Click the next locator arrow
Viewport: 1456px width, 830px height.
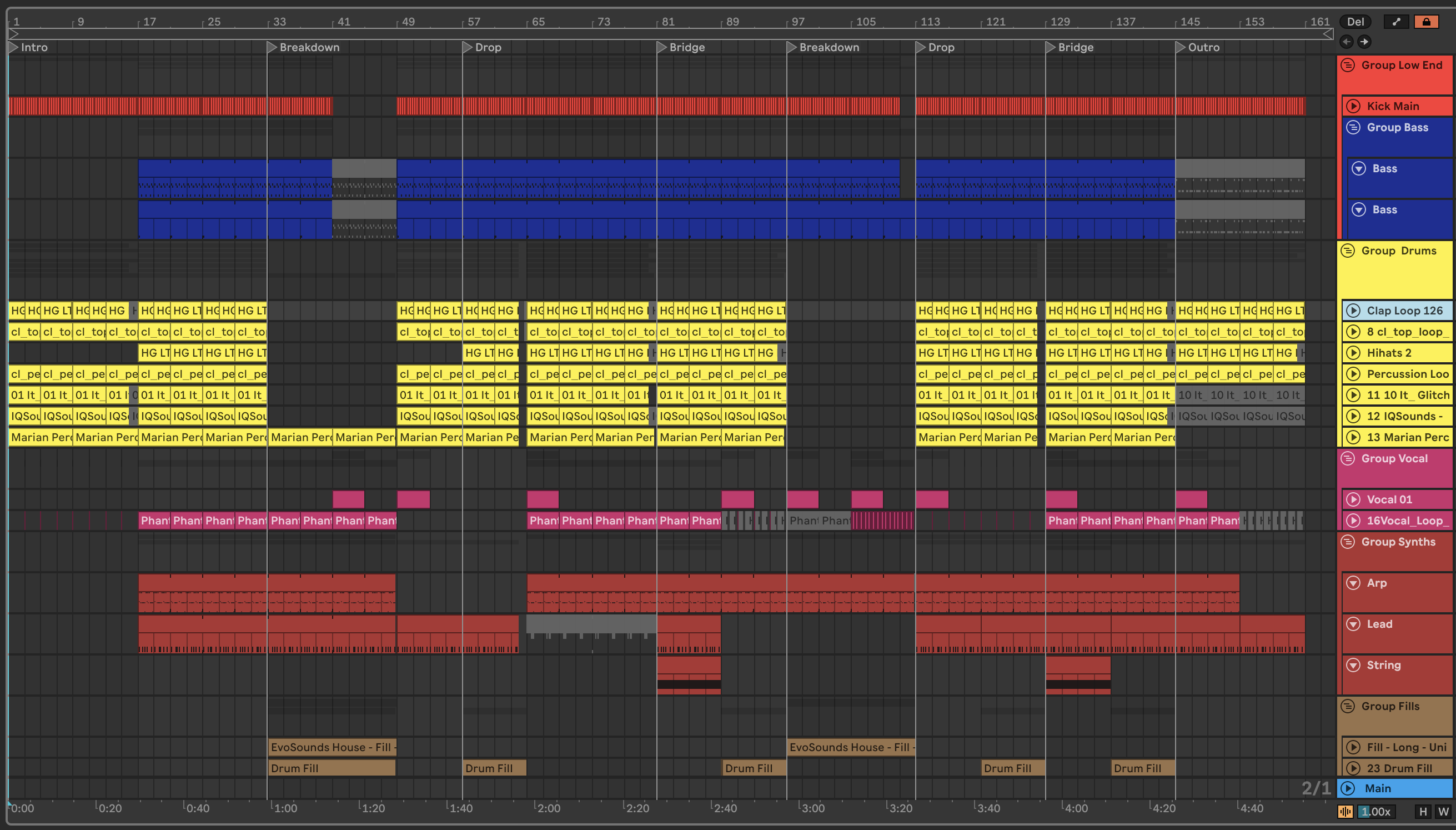click(1364, 42)
